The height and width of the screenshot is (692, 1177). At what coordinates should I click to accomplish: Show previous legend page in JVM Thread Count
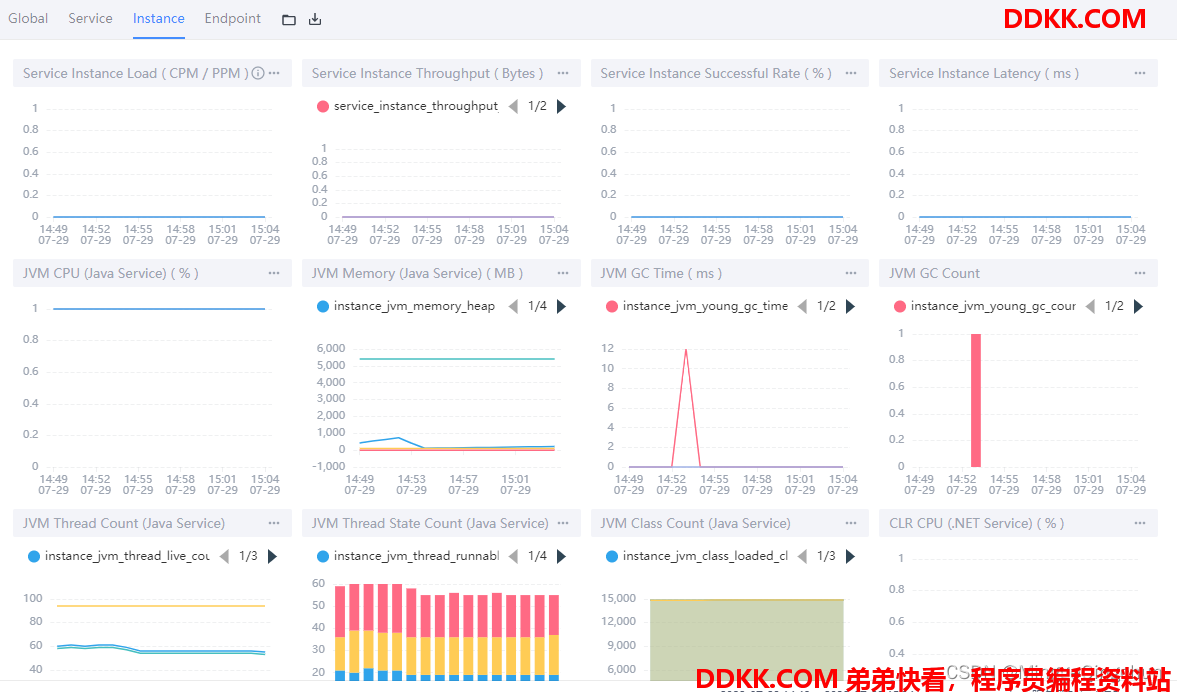point(224,556)
